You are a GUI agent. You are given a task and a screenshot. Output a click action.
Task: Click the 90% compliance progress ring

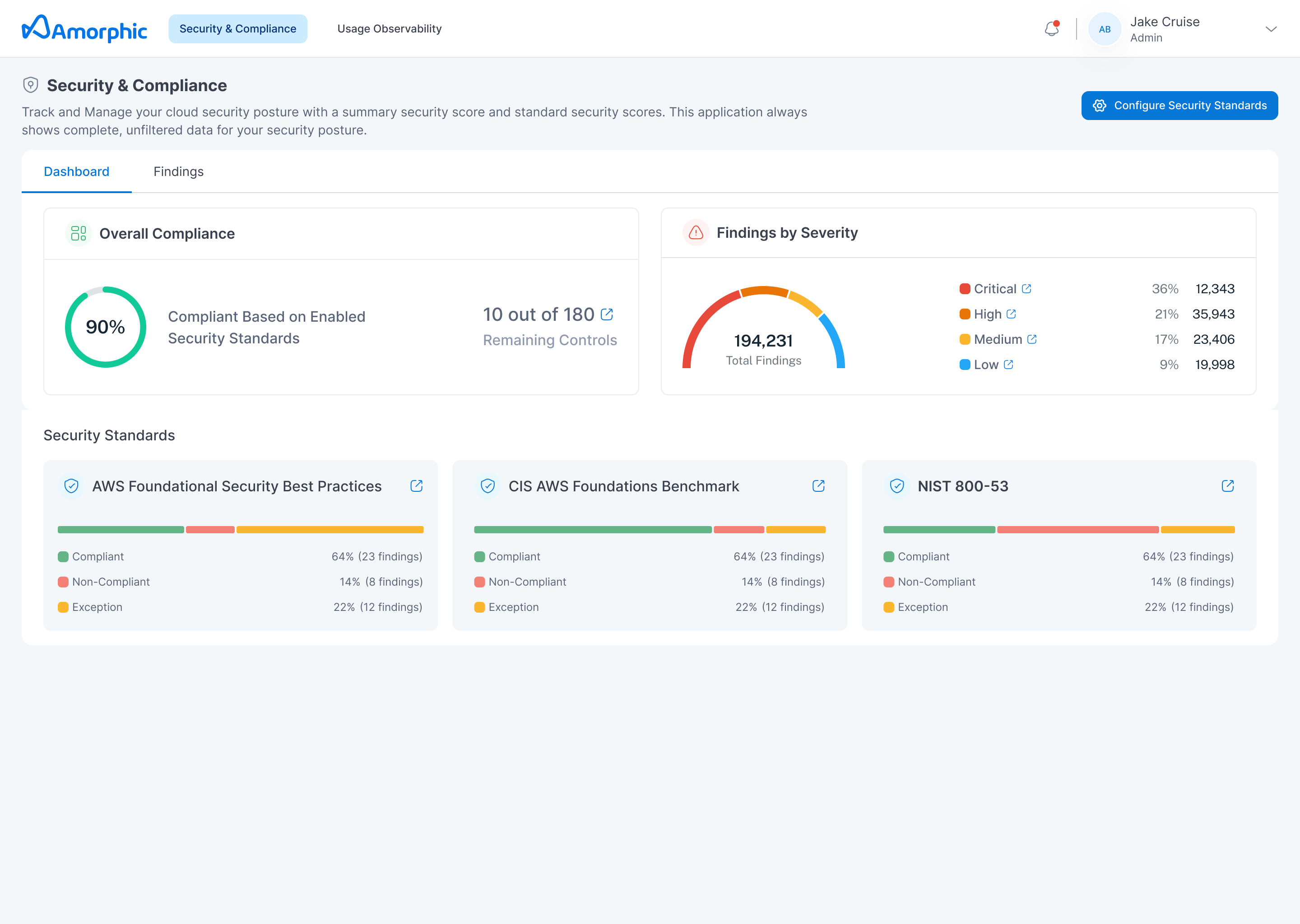[105, 327]
